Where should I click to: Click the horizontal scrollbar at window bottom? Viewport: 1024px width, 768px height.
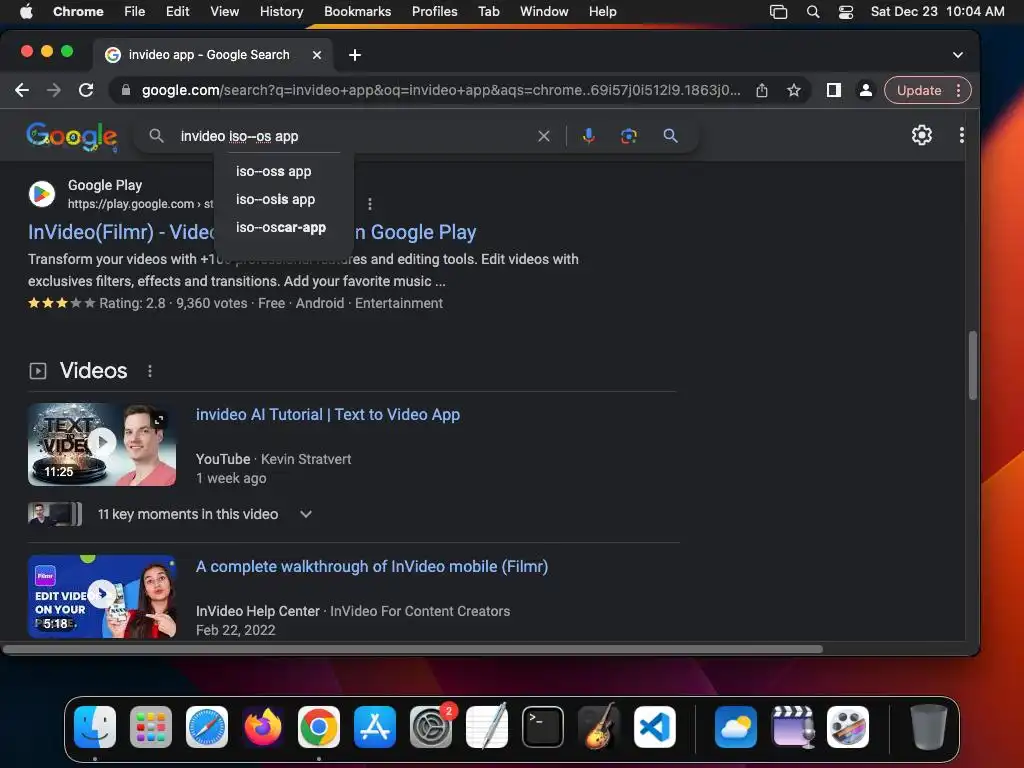click(x=413, y=649)
